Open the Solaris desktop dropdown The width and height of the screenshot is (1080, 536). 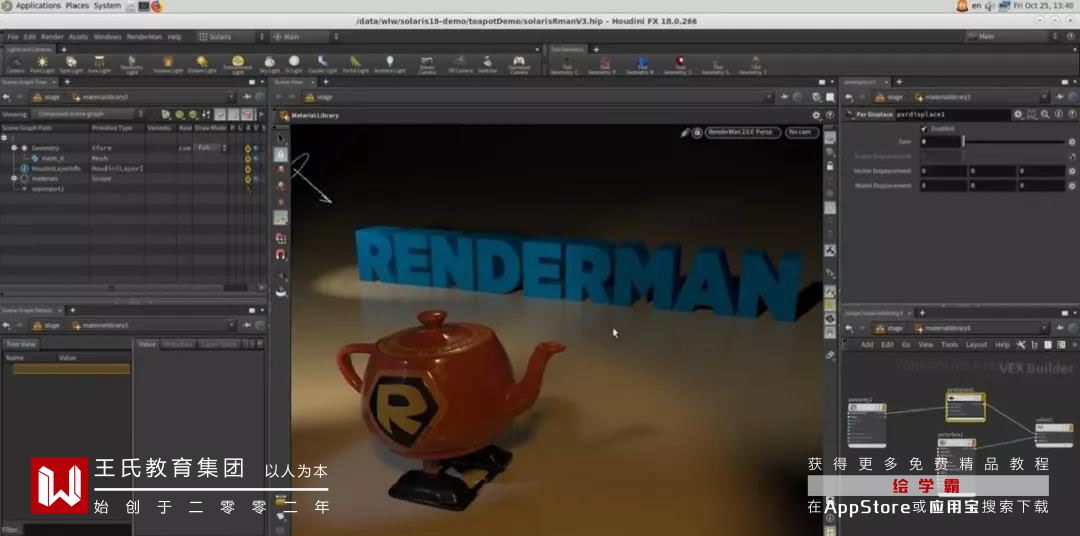point(231,36)
